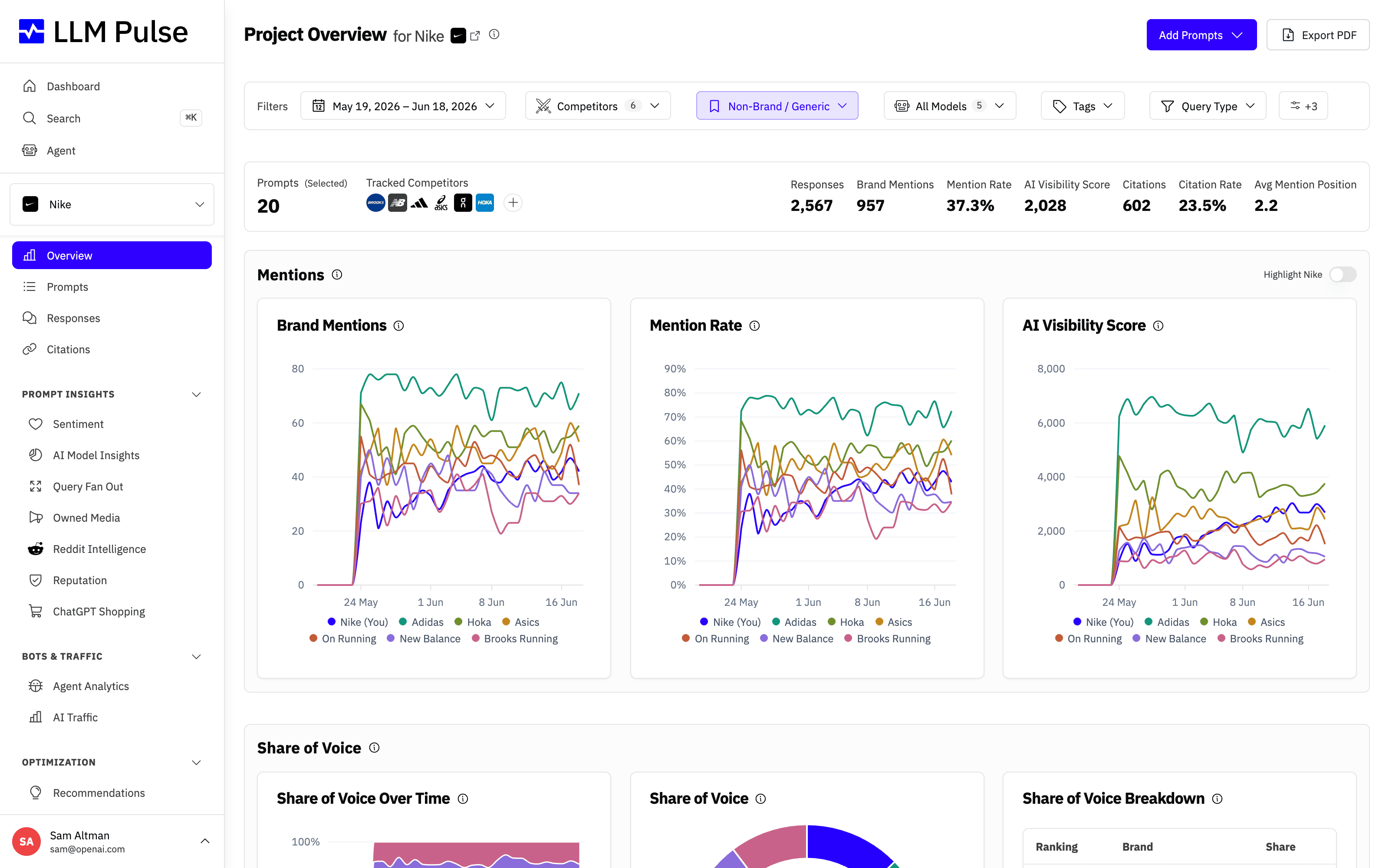Open the Query Type filter dropdown
Viewport: 1389px width, 868px height.
(x=1208, y=106)
